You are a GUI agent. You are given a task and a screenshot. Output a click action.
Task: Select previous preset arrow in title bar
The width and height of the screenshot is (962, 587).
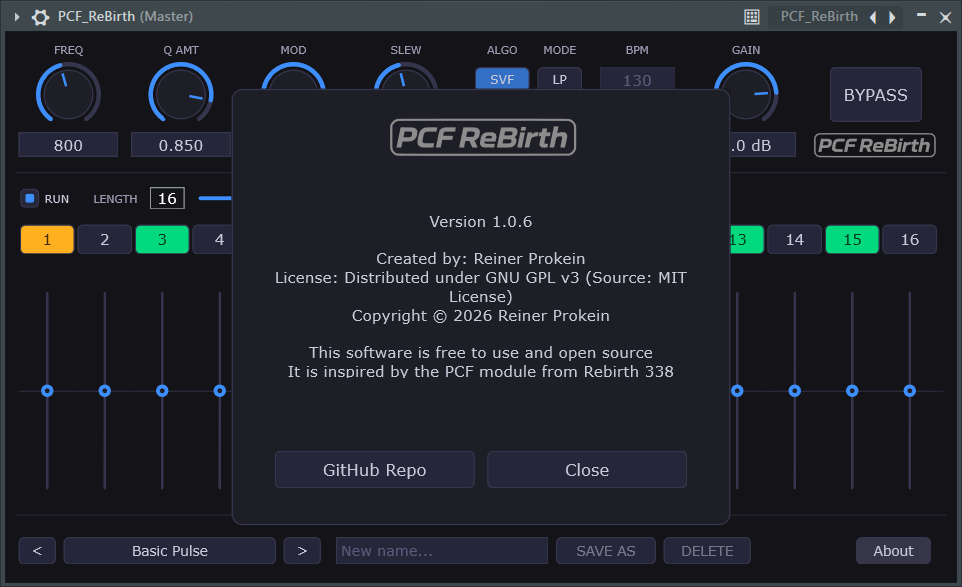[873, 17]
